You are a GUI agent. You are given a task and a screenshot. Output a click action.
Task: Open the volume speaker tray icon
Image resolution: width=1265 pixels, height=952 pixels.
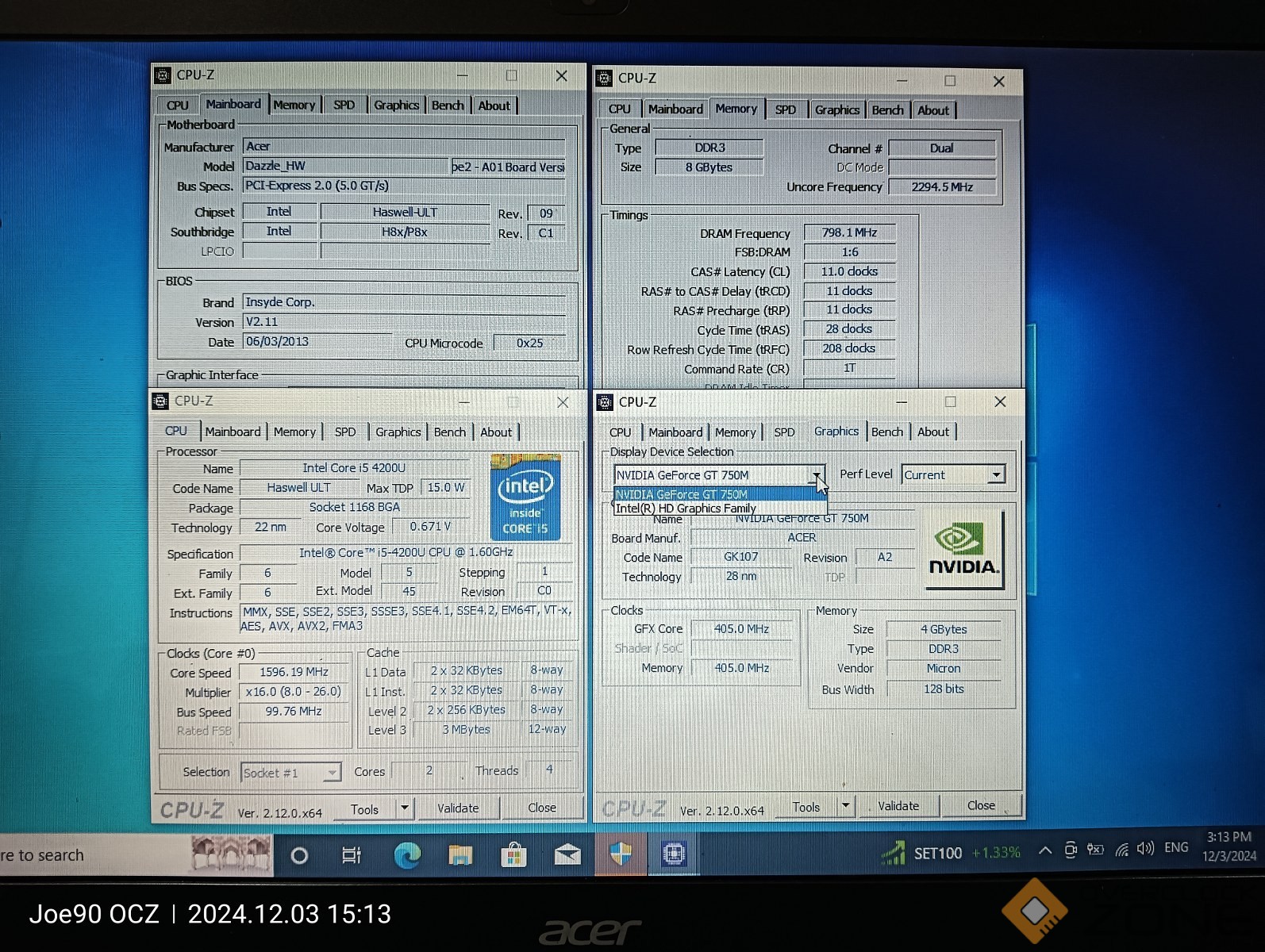tap(1145, 849)
